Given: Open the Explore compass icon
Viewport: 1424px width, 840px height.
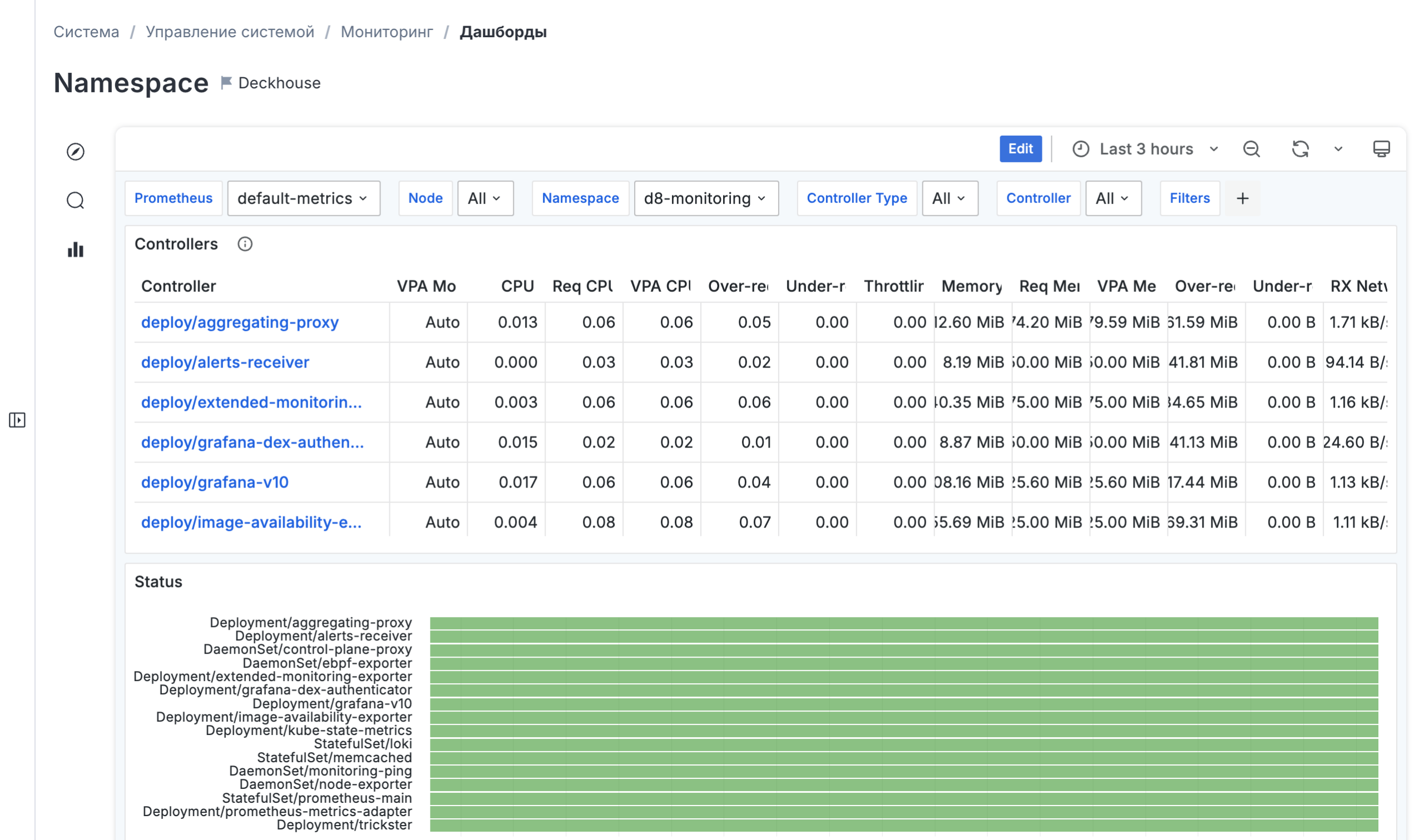Looking at the screenshot, I should (x=75, y=152).
